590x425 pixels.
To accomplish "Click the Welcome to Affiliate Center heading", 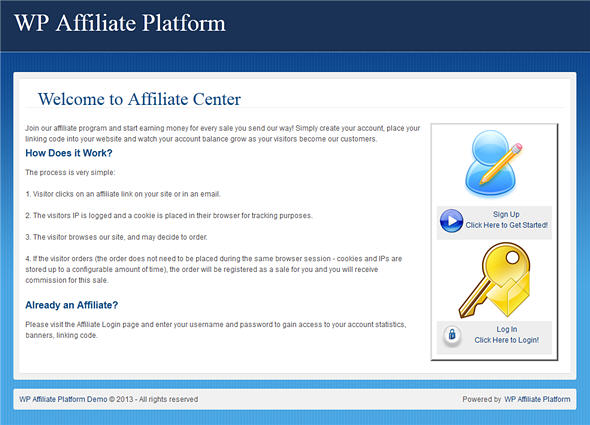I will click(139, 99).
